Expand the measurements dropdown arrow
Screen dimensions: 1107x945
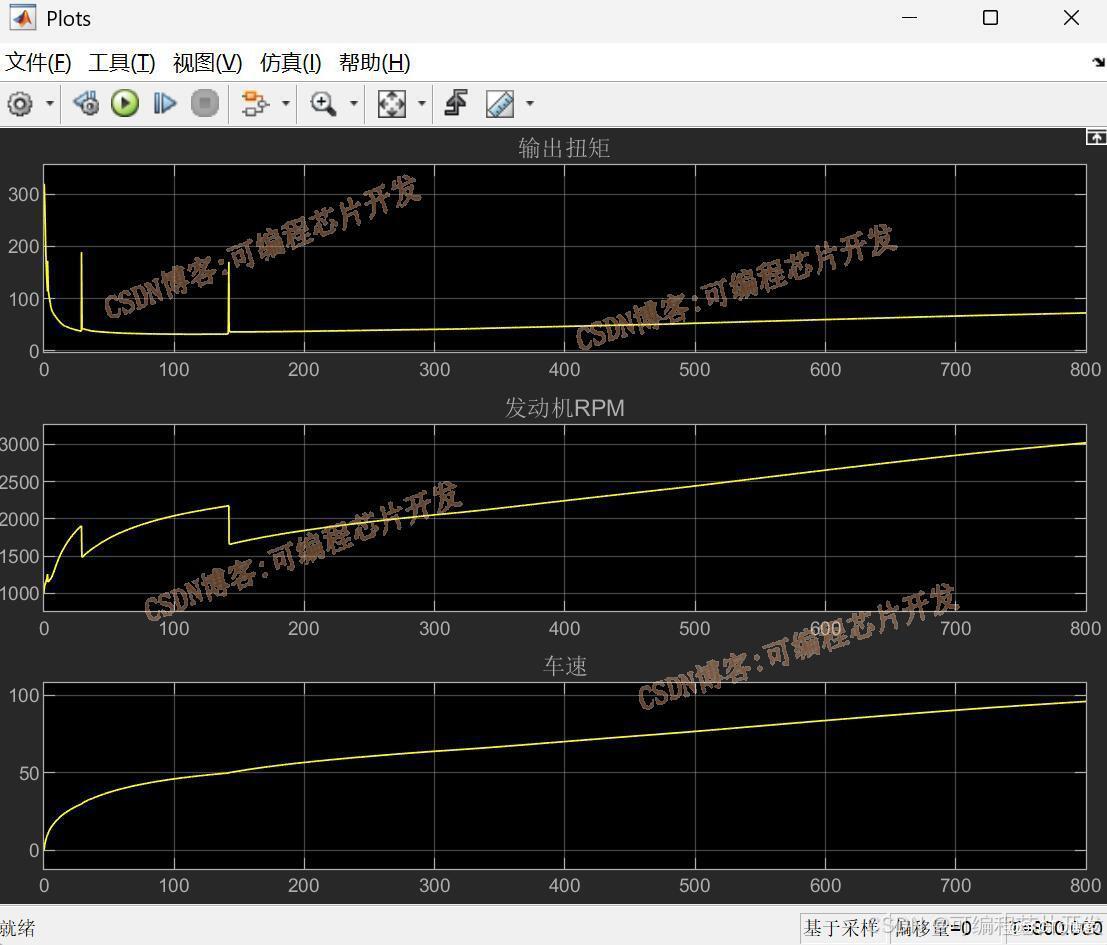(x=529, y=104)
